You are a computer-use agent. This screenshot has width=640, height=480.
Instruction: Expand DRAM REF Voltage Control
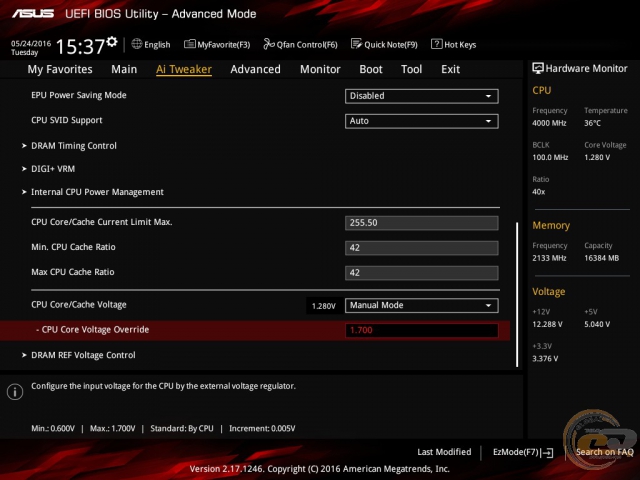click(78, 355)
